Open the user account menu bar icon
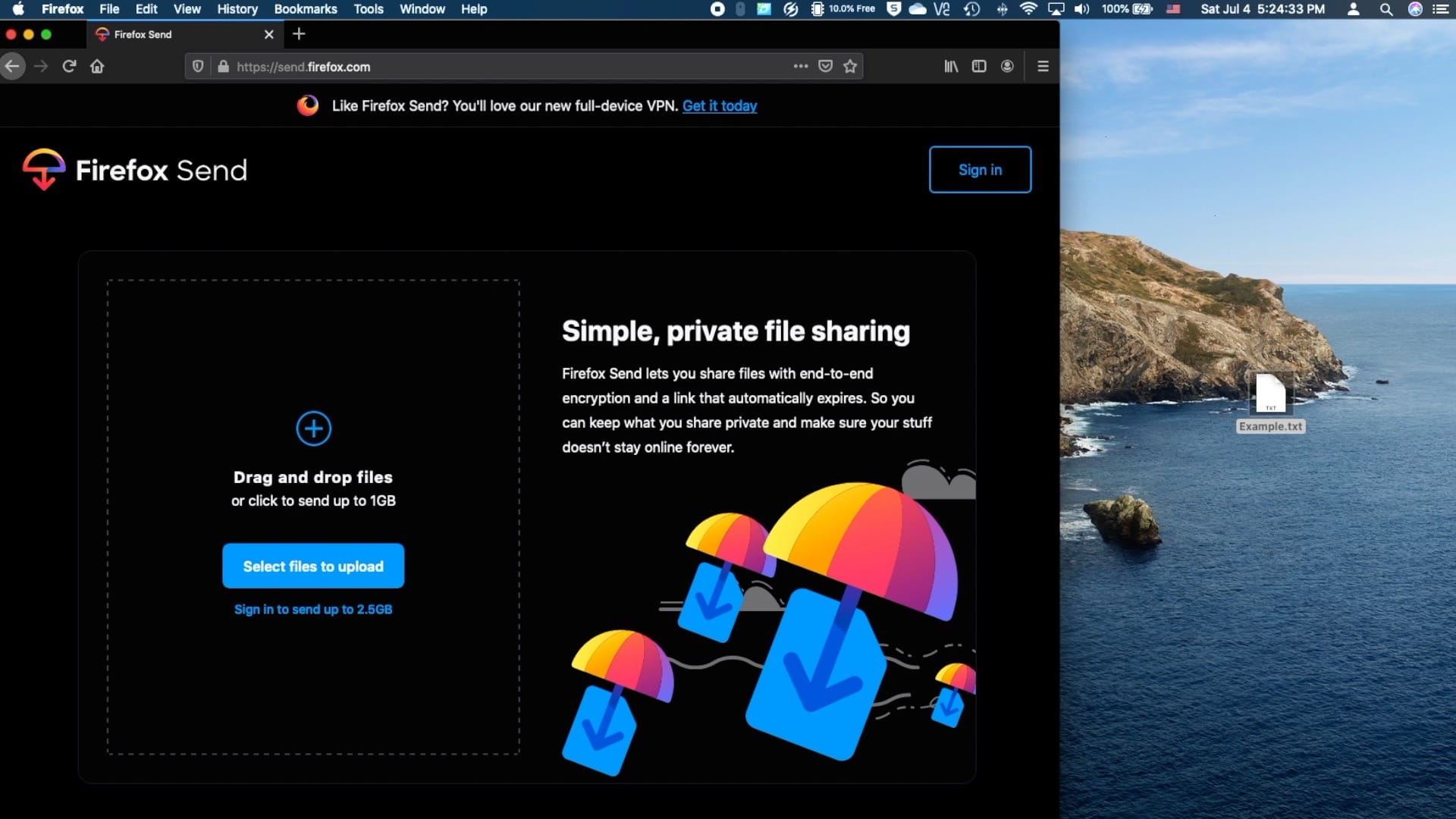Screen dimensions: 1456x819 (1353, 9)
